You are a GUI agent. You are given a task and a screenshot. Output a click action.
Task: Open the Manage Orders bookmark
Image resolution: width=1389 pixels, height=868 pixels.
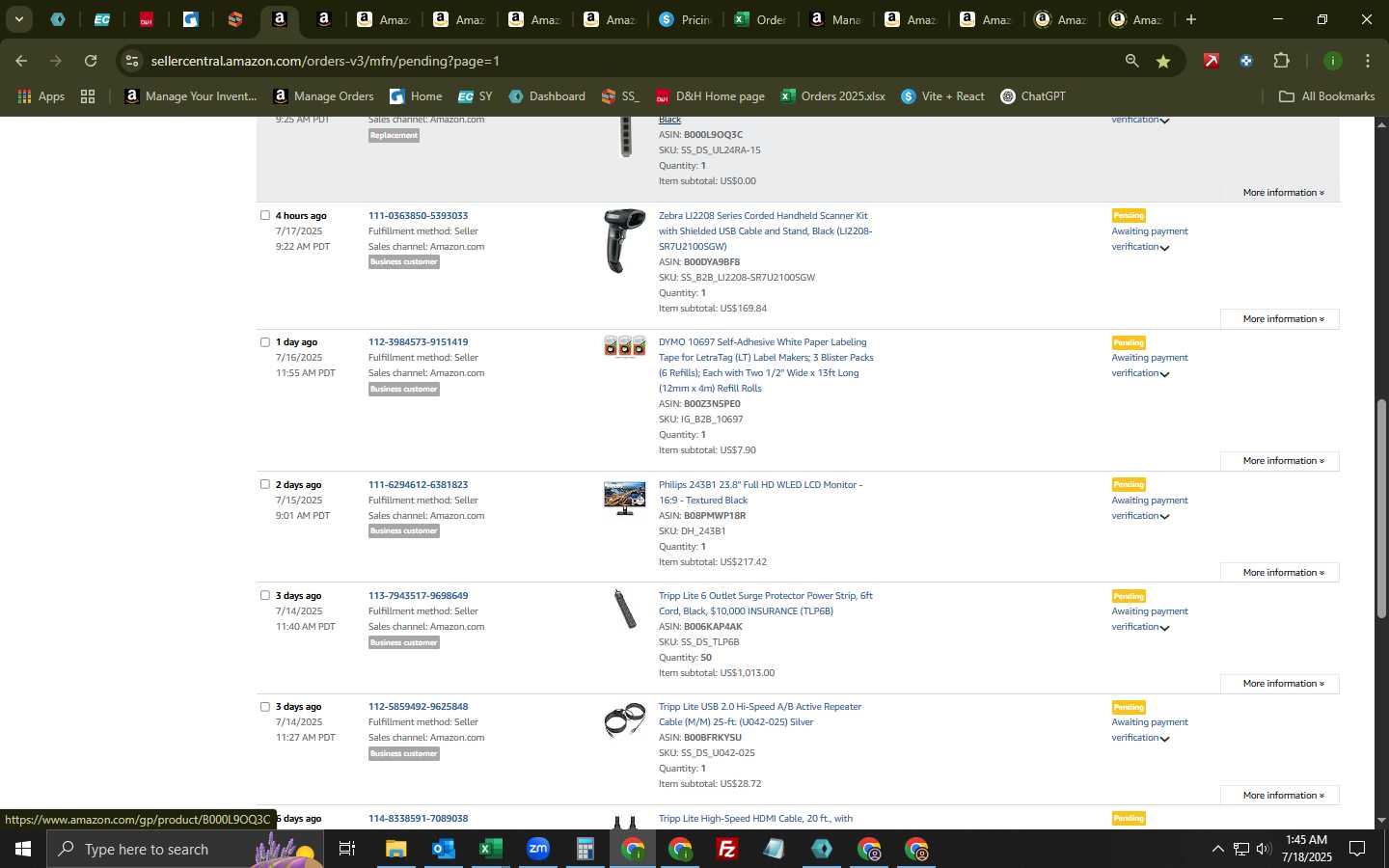pyautogui.click(x=324, y=96)
